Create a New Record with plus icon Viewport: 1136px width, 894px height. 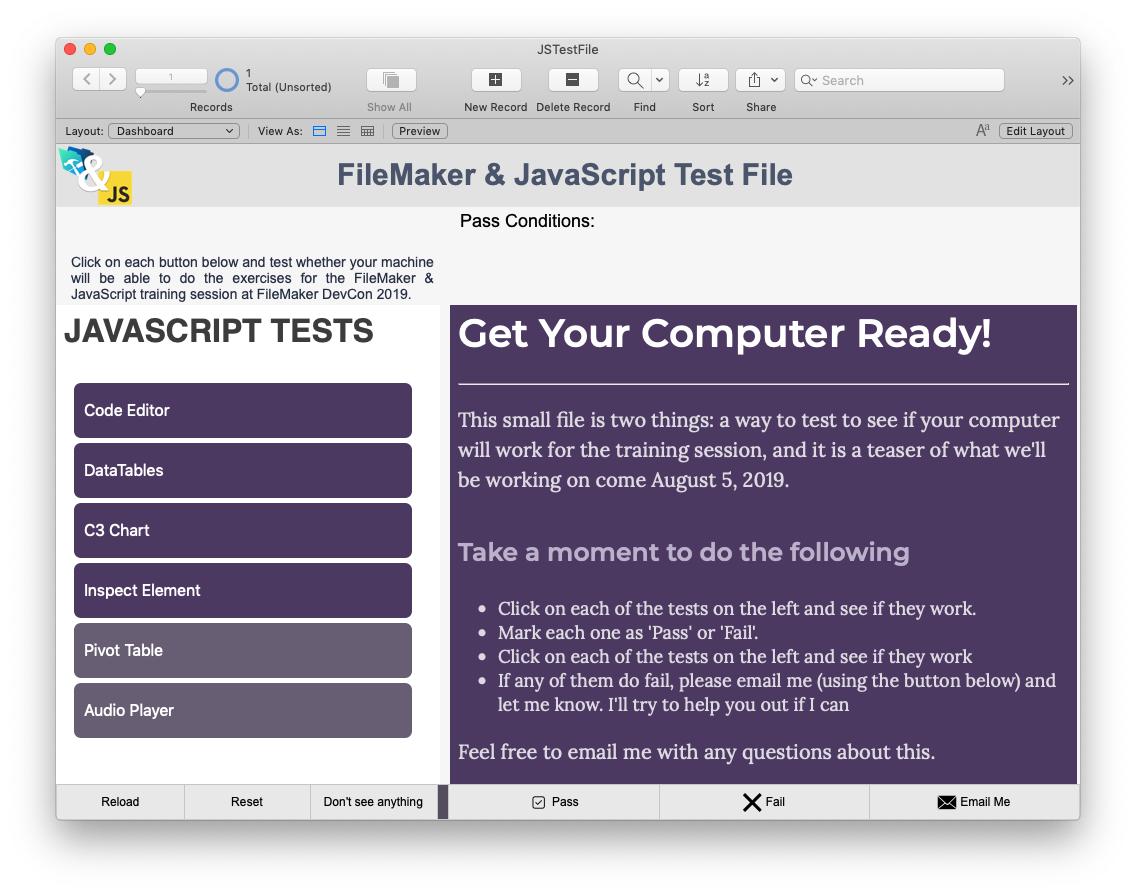[x=496, y=80]
